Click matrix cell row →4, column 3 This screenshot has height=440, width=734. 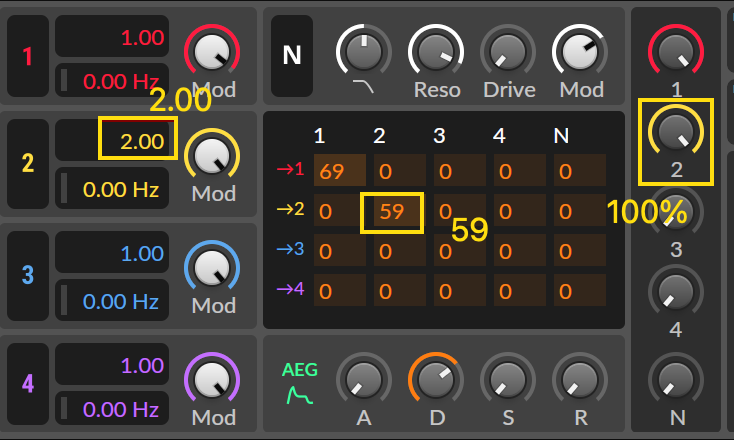[460, 290]
